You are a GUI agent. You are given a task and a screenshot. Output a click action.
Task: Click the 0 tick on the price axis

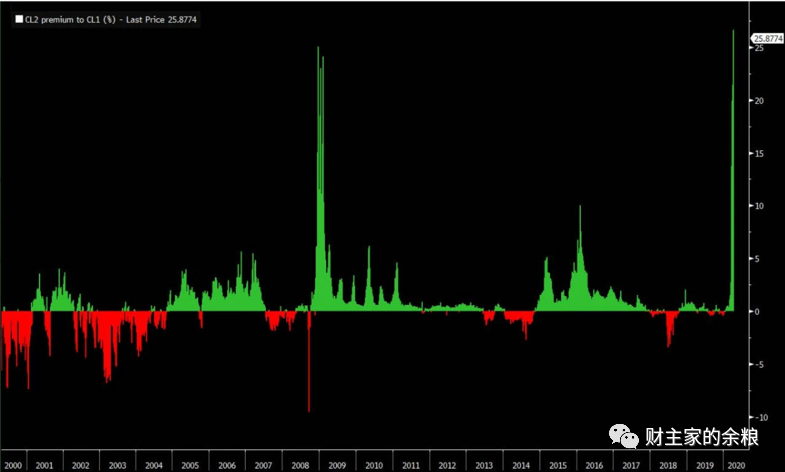tap(757, 311)
